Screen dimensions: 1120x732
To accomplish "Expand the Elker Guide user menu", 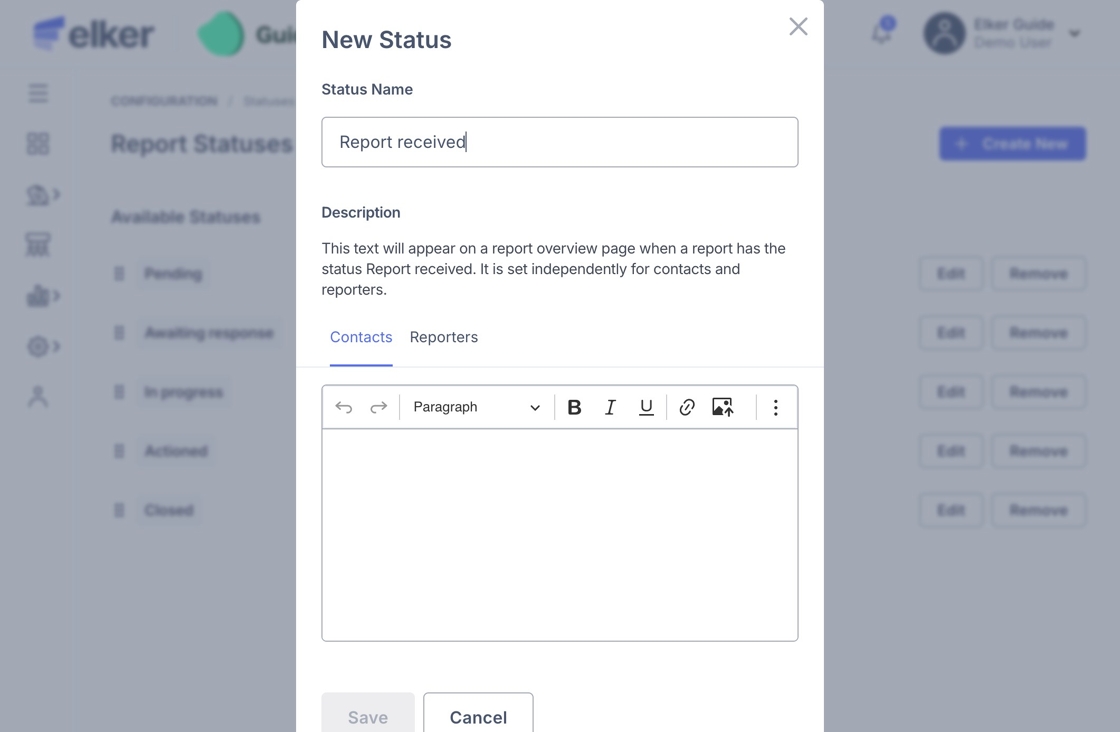I will (x=1074, y=33).
